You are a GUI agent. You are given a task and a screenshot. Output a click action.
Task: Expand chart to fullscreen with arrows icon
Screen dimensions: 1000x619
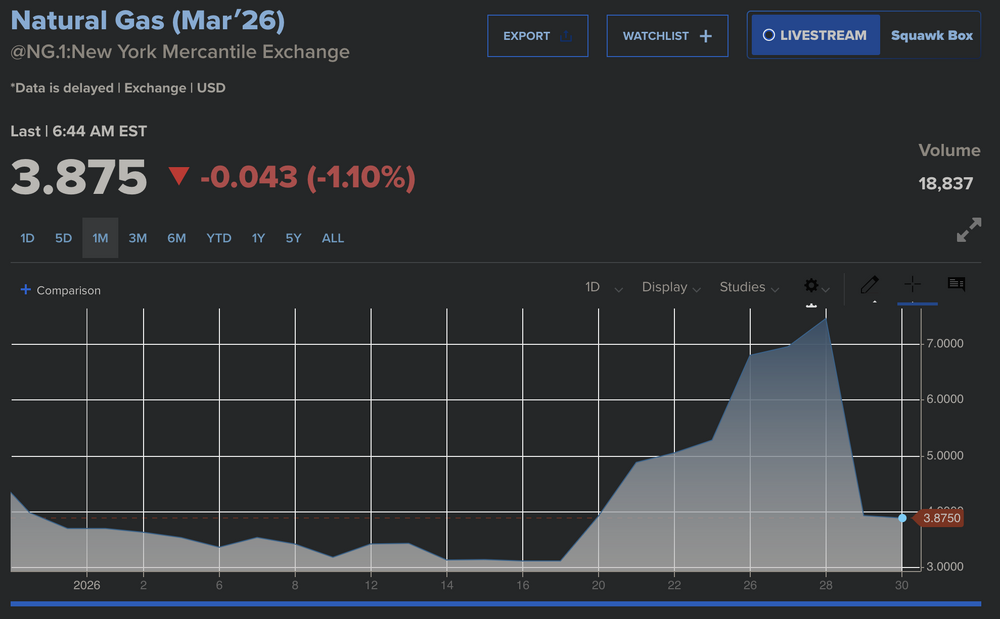968,230
